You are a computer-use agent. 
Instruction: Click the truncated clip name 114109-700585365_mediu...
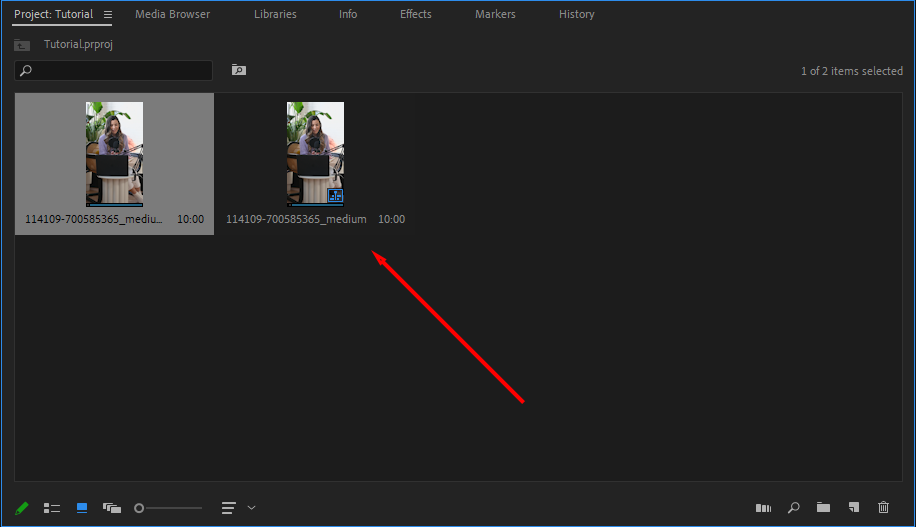(x=93, y=219)
